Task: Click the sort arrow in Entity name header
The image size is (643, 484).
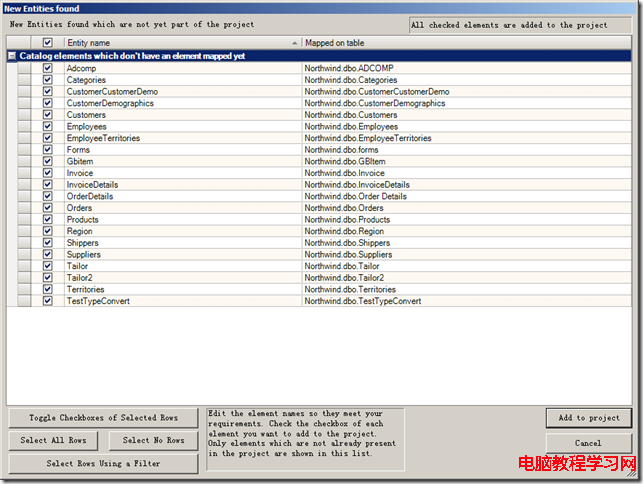Action: pos(294,43)
